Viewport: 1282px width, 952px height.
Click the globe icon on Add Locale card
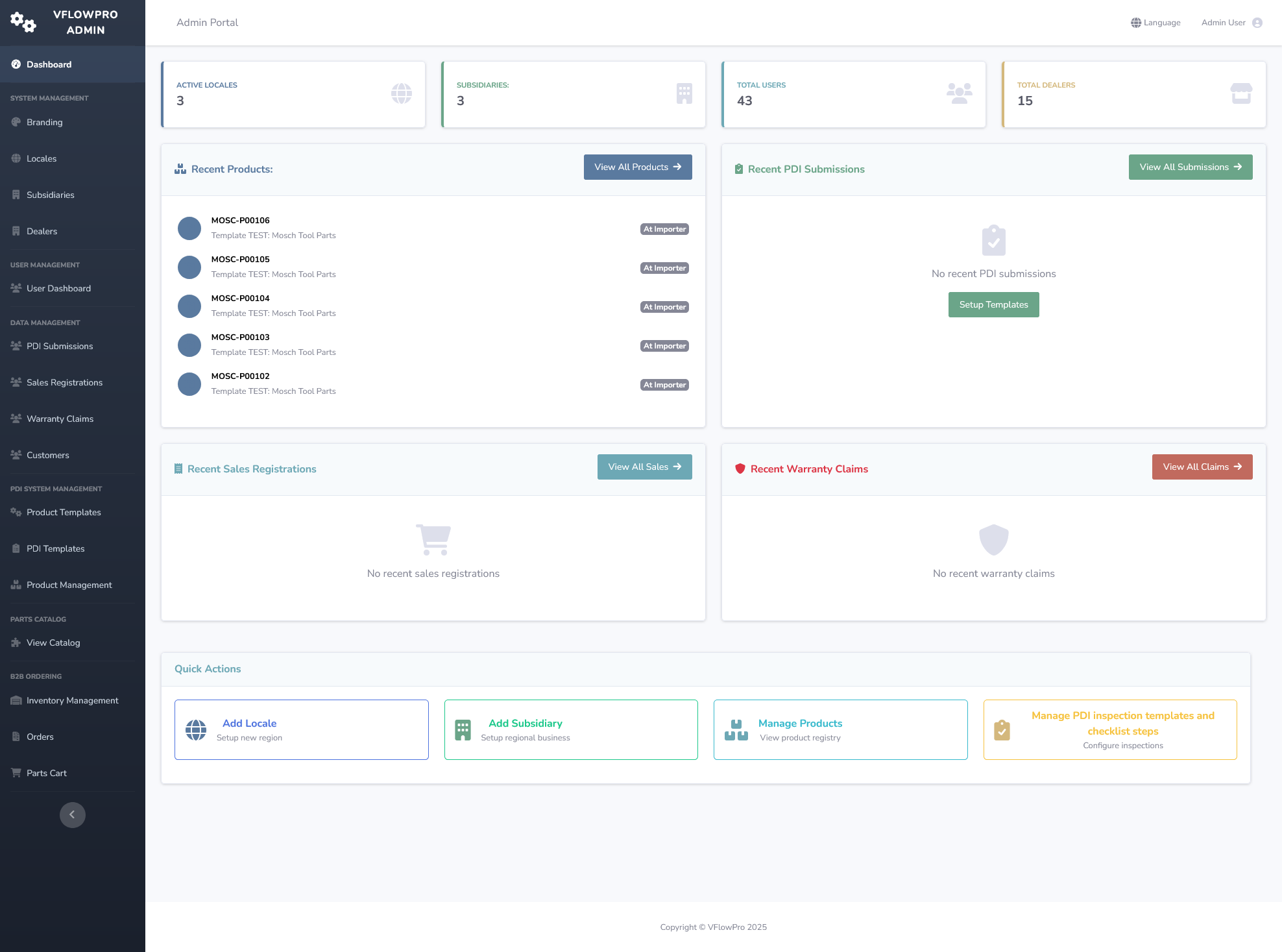[x=196, y=730]
